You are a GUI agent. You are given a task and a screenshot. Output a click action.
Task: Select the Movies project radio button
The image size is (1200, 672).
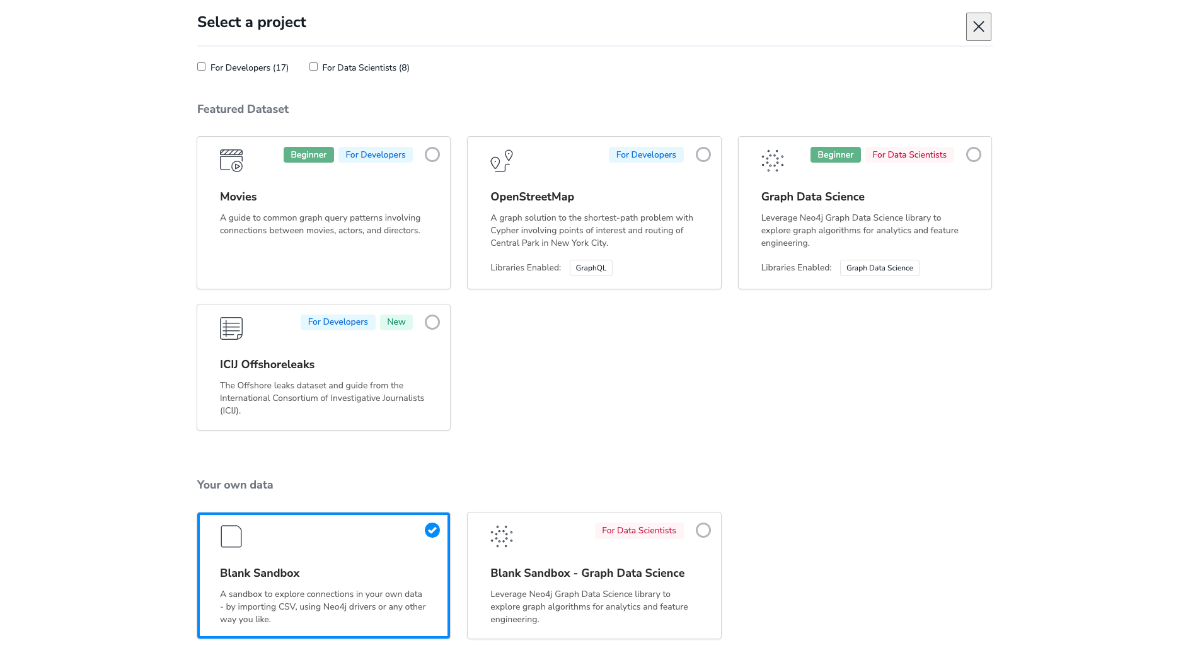(x=432, y=155)
